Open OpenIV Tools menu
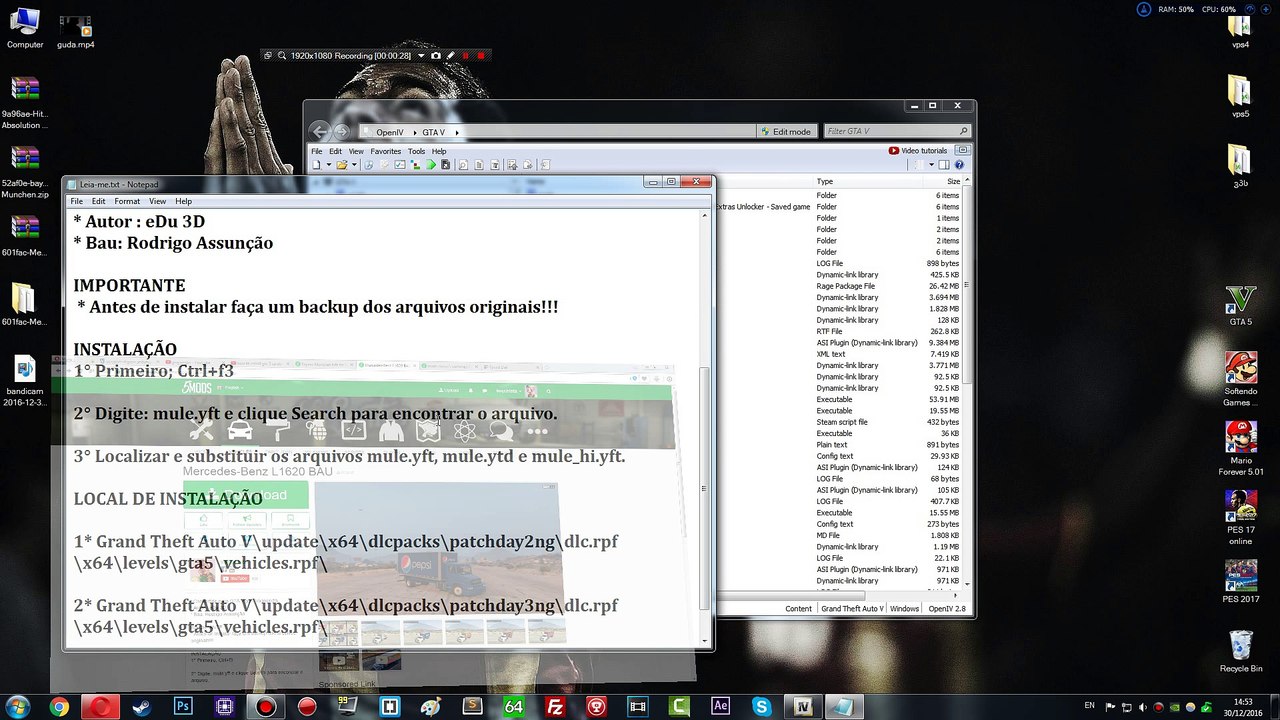The image size is (1280, 720). [x=416, y=151]
